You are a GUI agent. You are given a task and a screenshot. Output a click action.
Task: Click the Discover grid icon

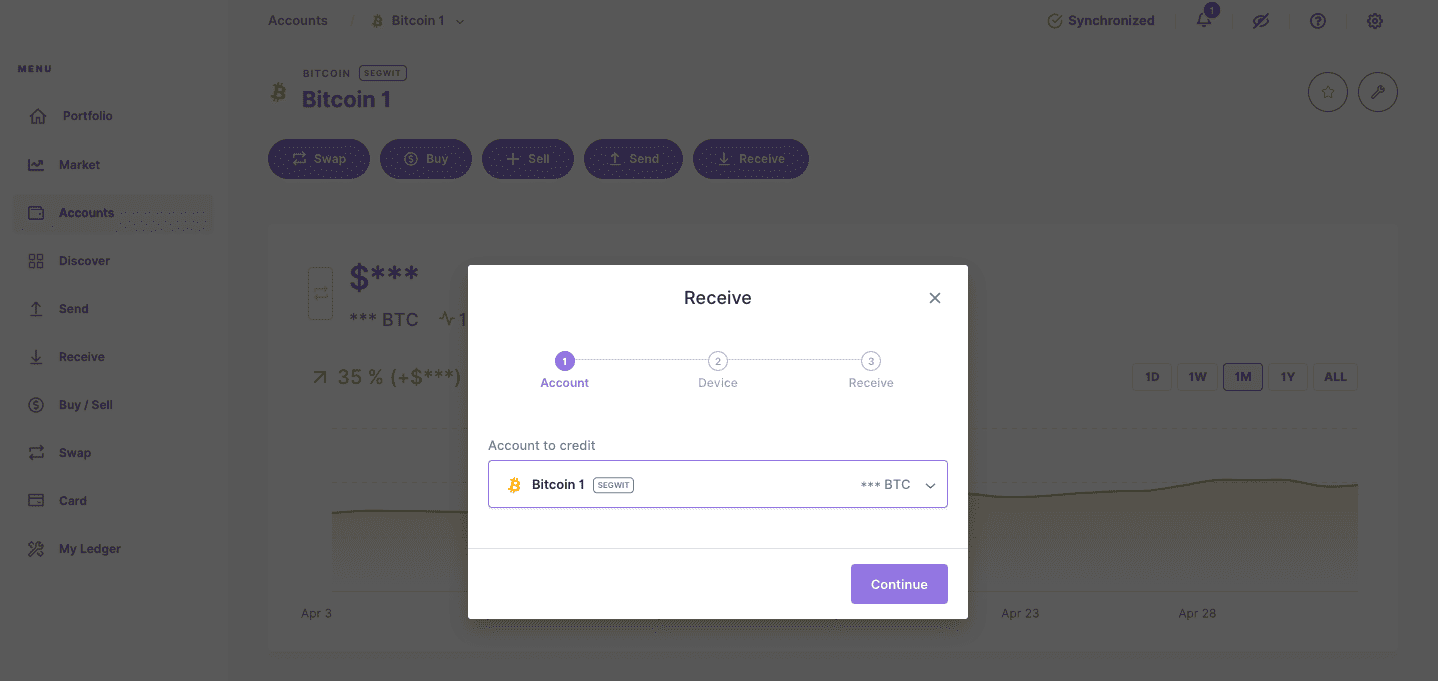click(36, 261)
